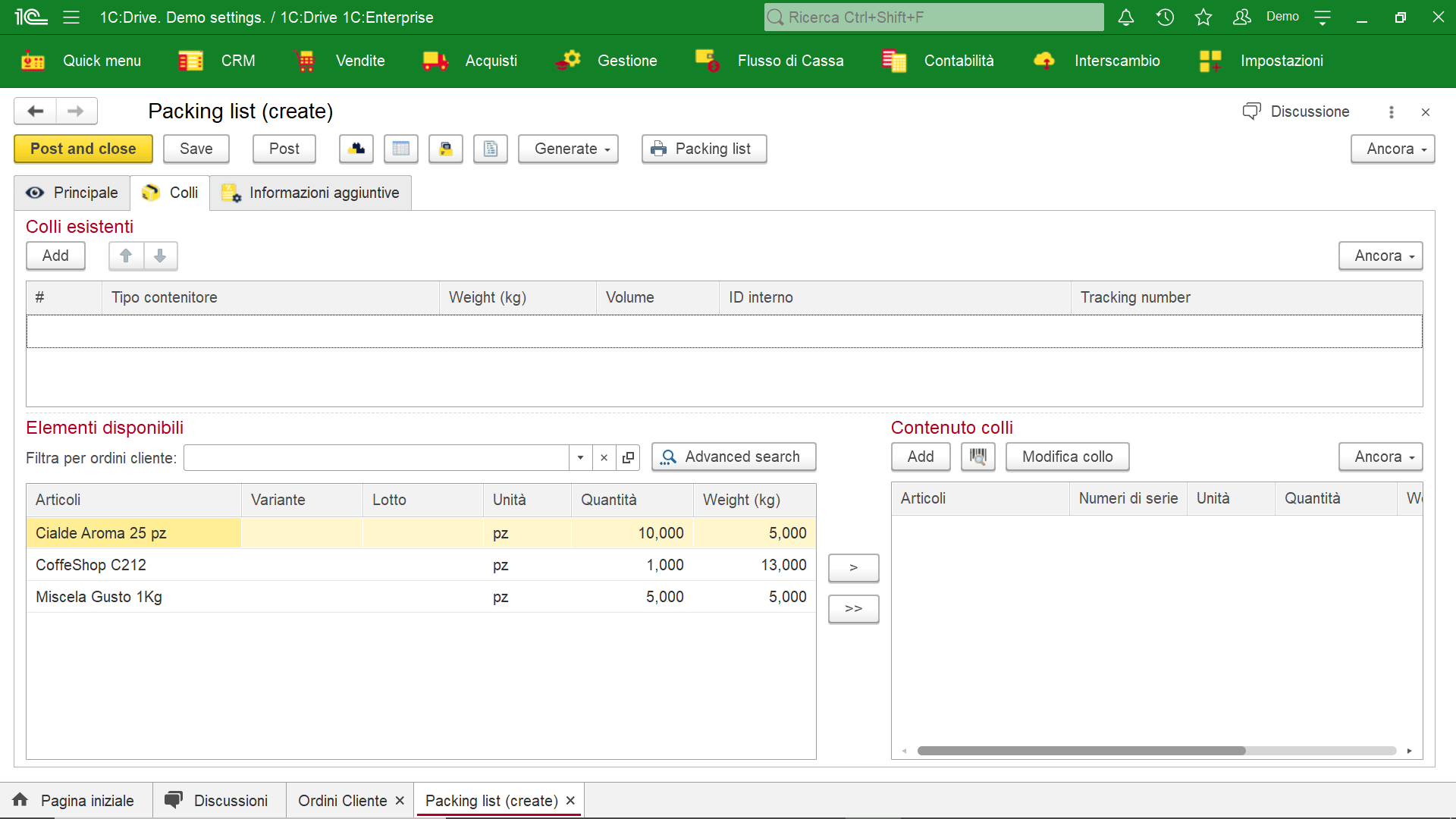Click the Post and close button

(x=83, y=148)
